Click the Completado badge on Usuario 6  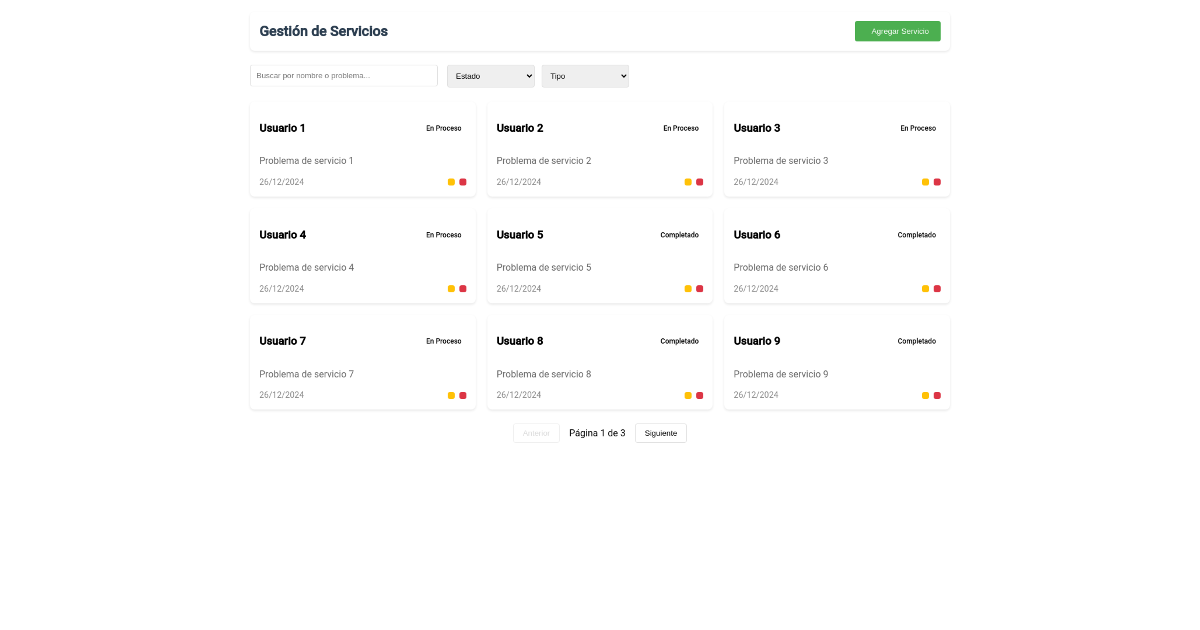click(x=915, y=235)
